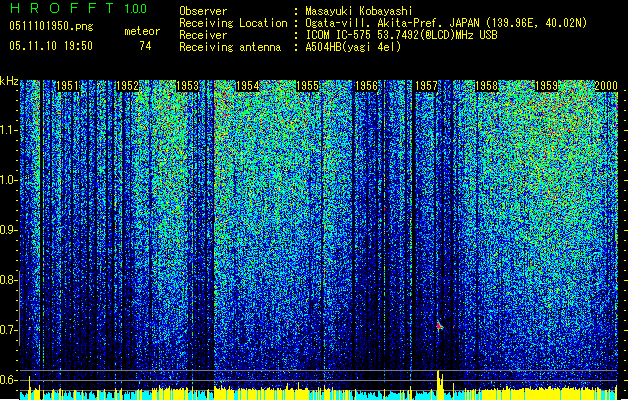Click the name Masayuki Kobayashi
The height and width of the screenshot is (400, 629).
pos(359,11)
